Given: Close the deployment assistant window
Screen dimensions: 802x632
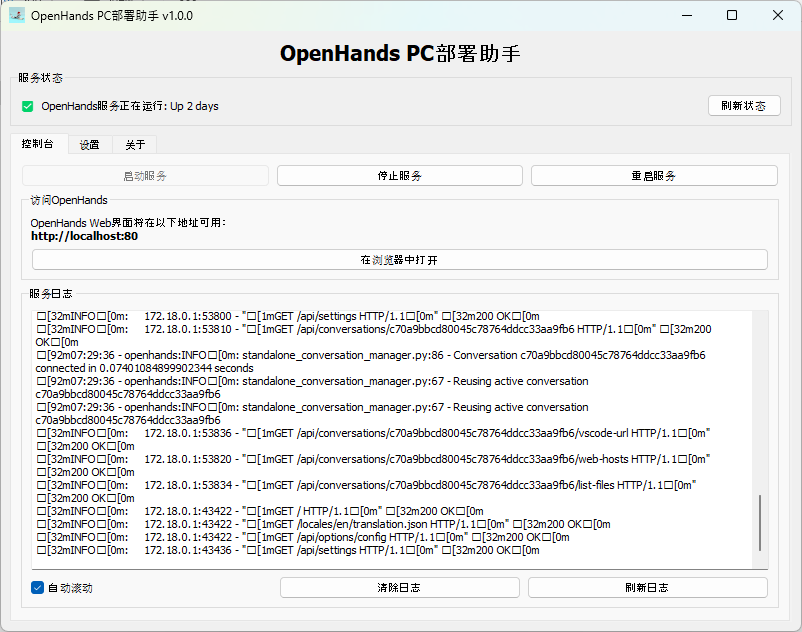Looking at the screenshot, I should pyautogui.click(x=777, y=15).
